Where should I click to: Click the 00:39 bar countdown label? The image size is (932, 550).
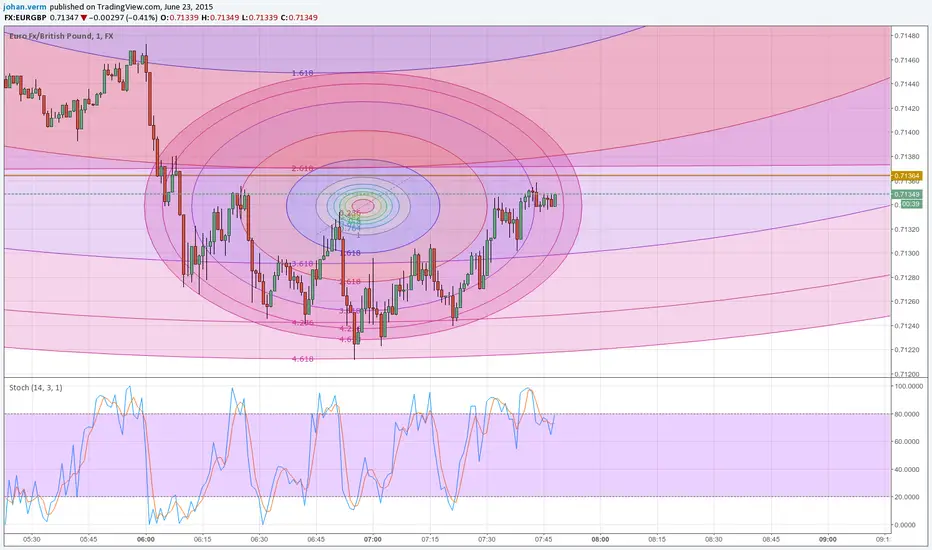click(x=911, y=204)
